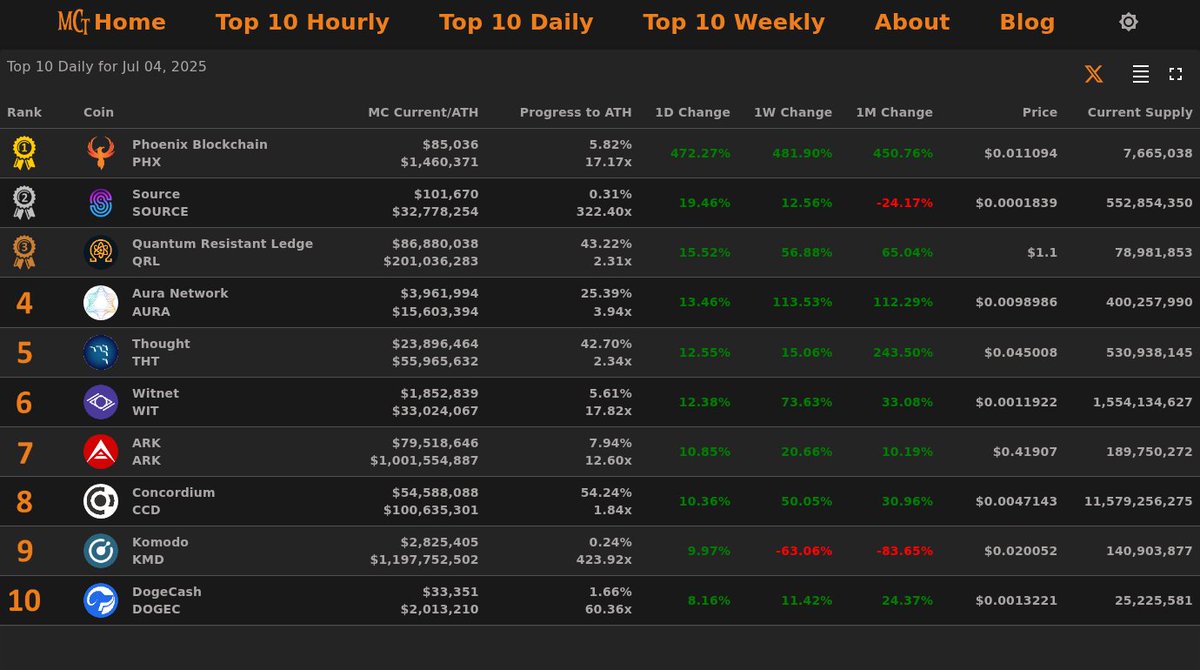1200x670 pixels.
Task: Open the Komodo coin name
Action: [x=160, y=542]
